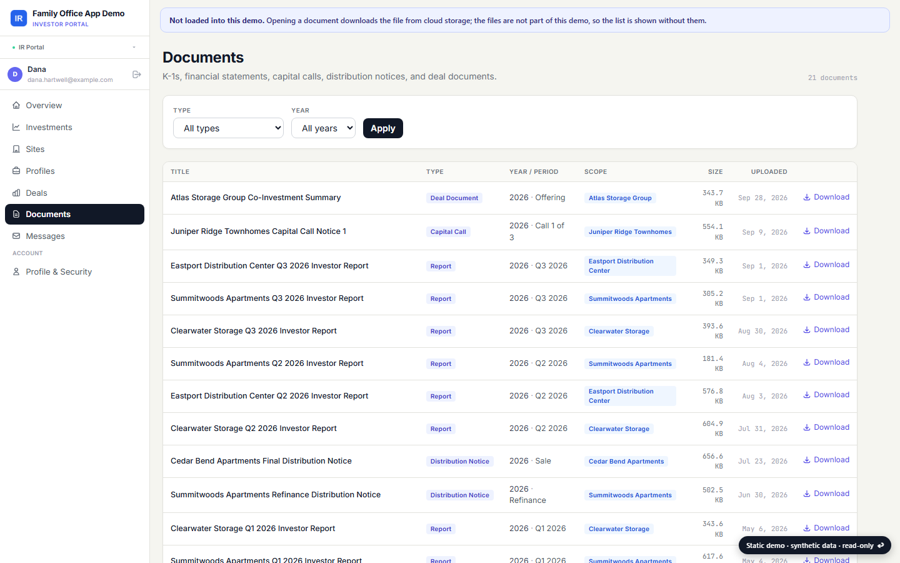The height and width of the screenshot is (563, 900).
Task: Click the Size column header
Action: pyautogui.click(x=715, y=172)
